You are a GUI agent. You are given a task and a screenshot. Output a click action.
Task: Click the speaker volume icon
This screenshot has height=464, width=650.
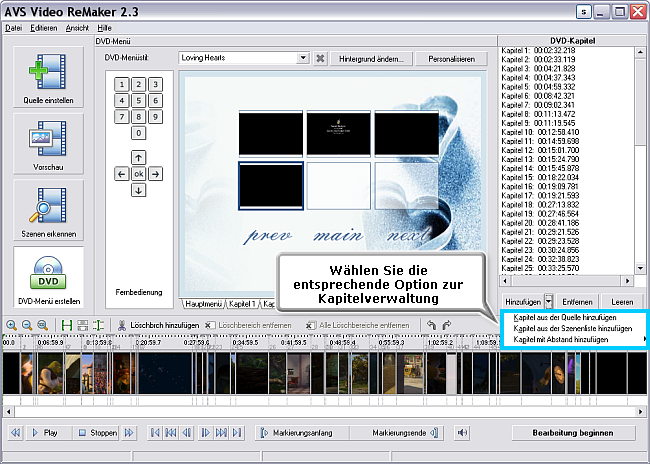coord(462,432)
